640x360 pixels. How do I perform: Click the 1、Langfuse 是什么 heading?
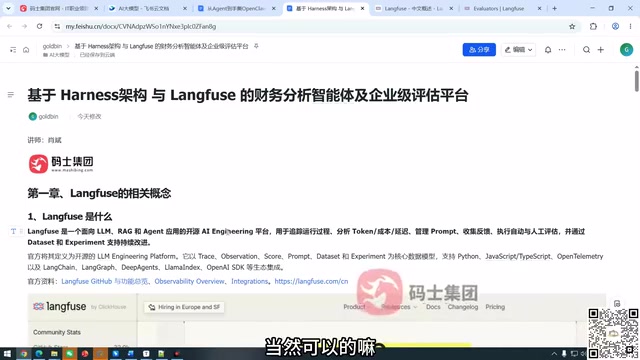(x=70, y=216)
